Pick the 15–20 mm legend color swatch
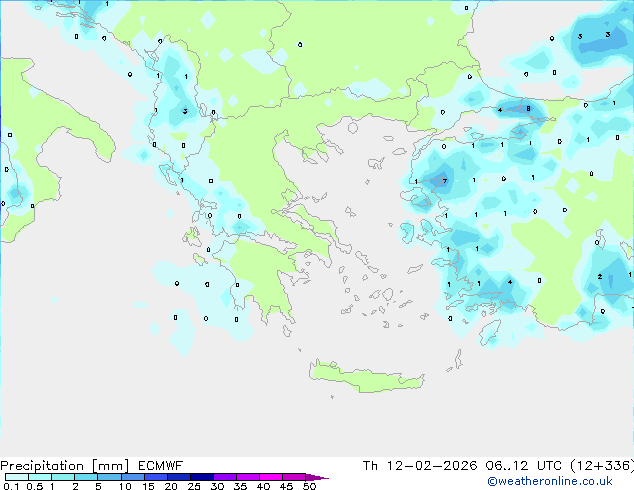Image resolution: width=634 pixels, height=490 pixels. [156, 477]
